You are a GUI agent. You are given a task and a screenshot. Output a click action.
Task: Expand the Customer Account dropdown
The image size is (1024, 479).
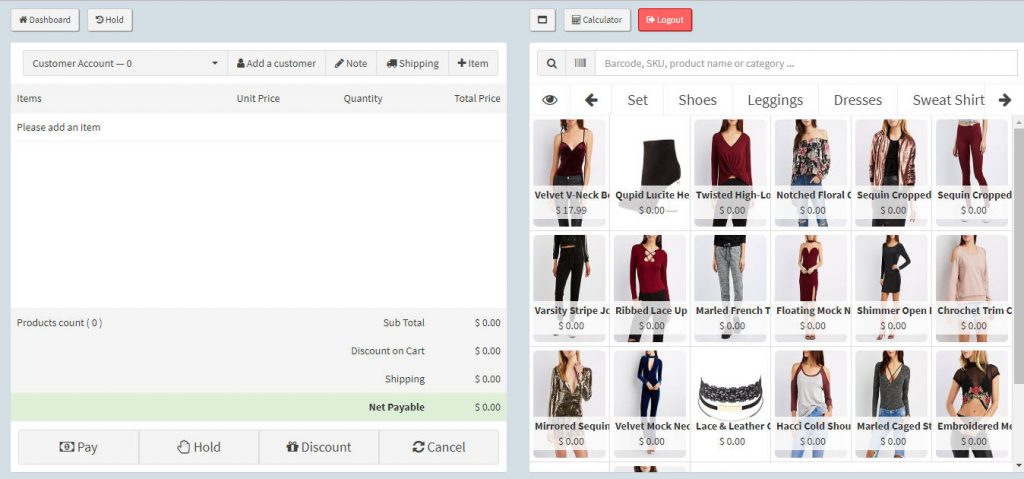tap(125, 63)
